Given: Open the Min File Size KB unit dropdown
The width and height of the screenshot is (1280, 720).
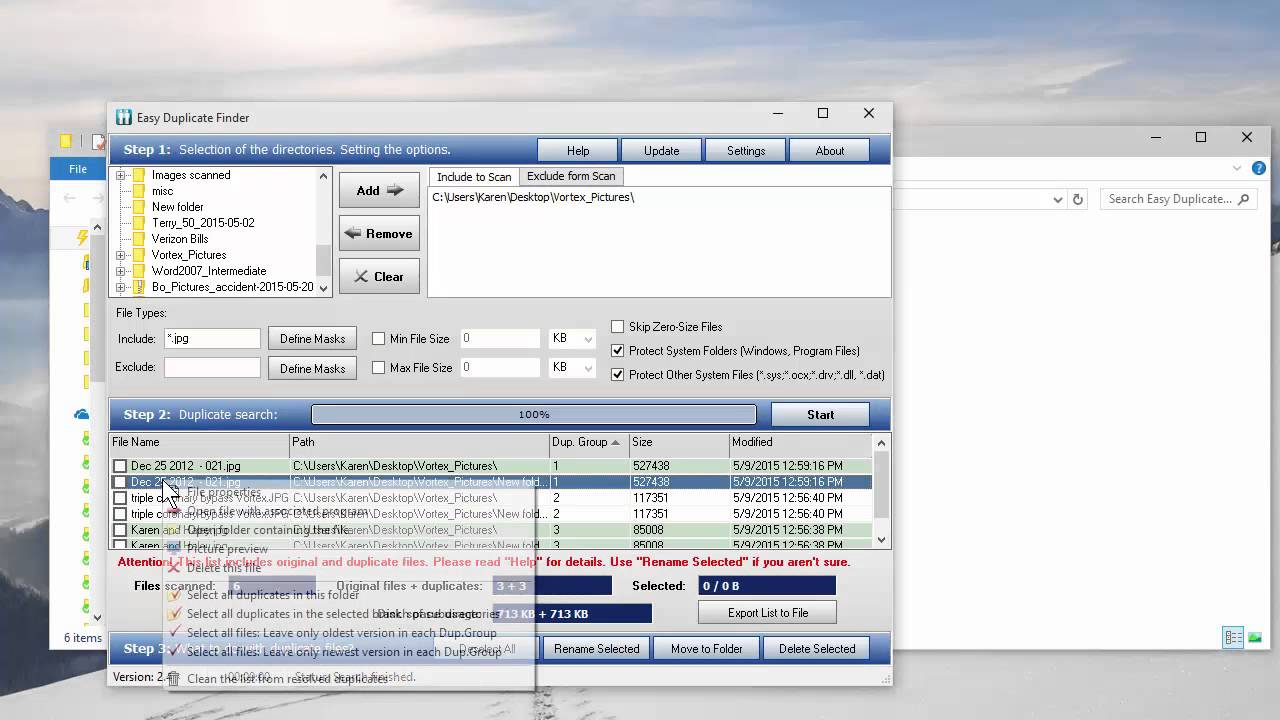Looking at the screenshot, I should (x=588, y=339).
